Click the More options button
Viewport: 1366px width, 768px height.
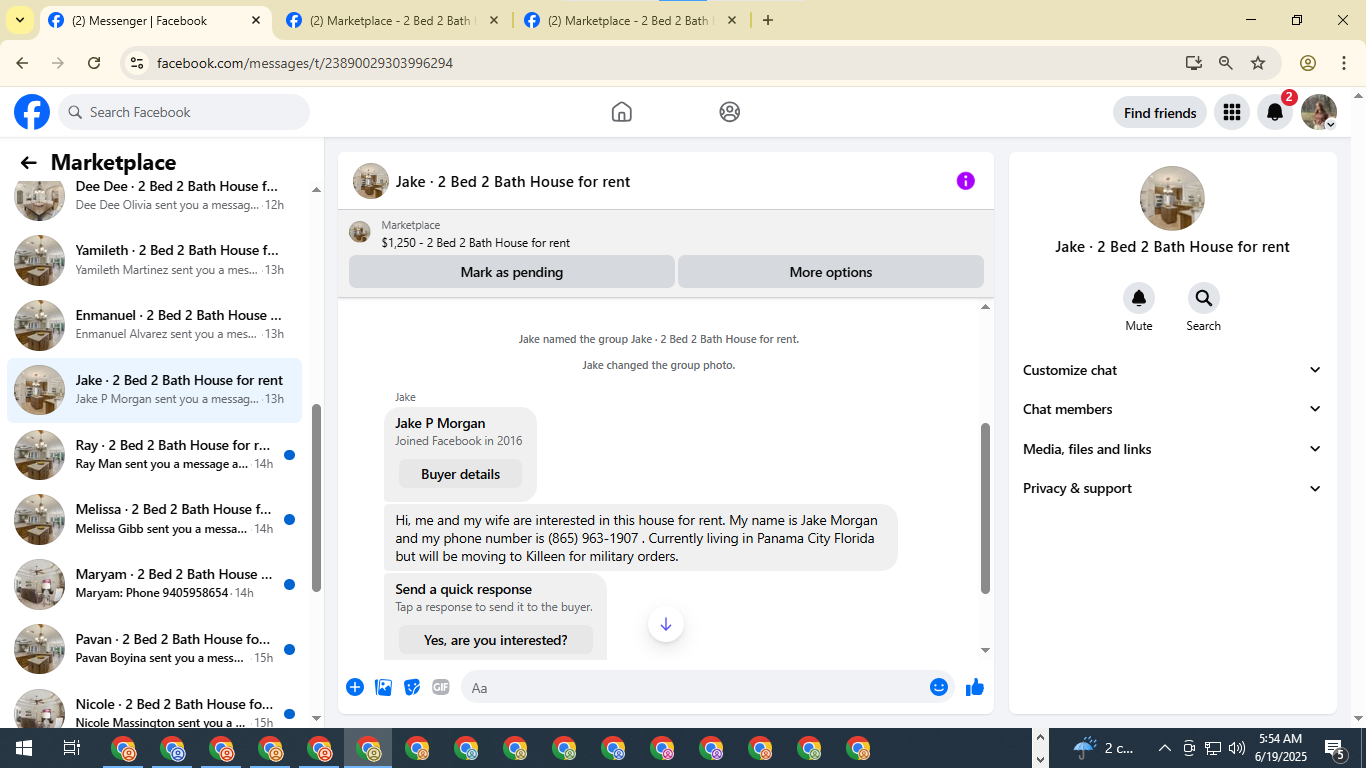831,272
